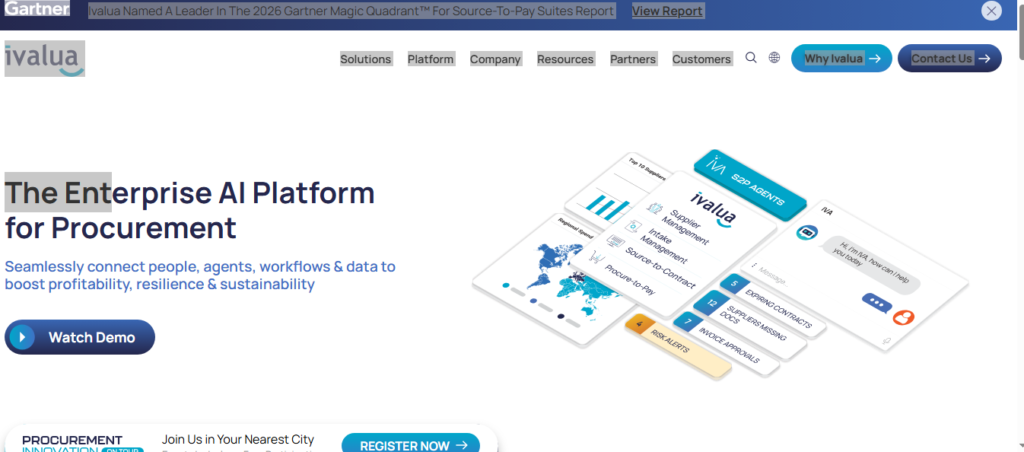Open the Customers menu
The image size is (1024, 452).
tap(701, 59)
